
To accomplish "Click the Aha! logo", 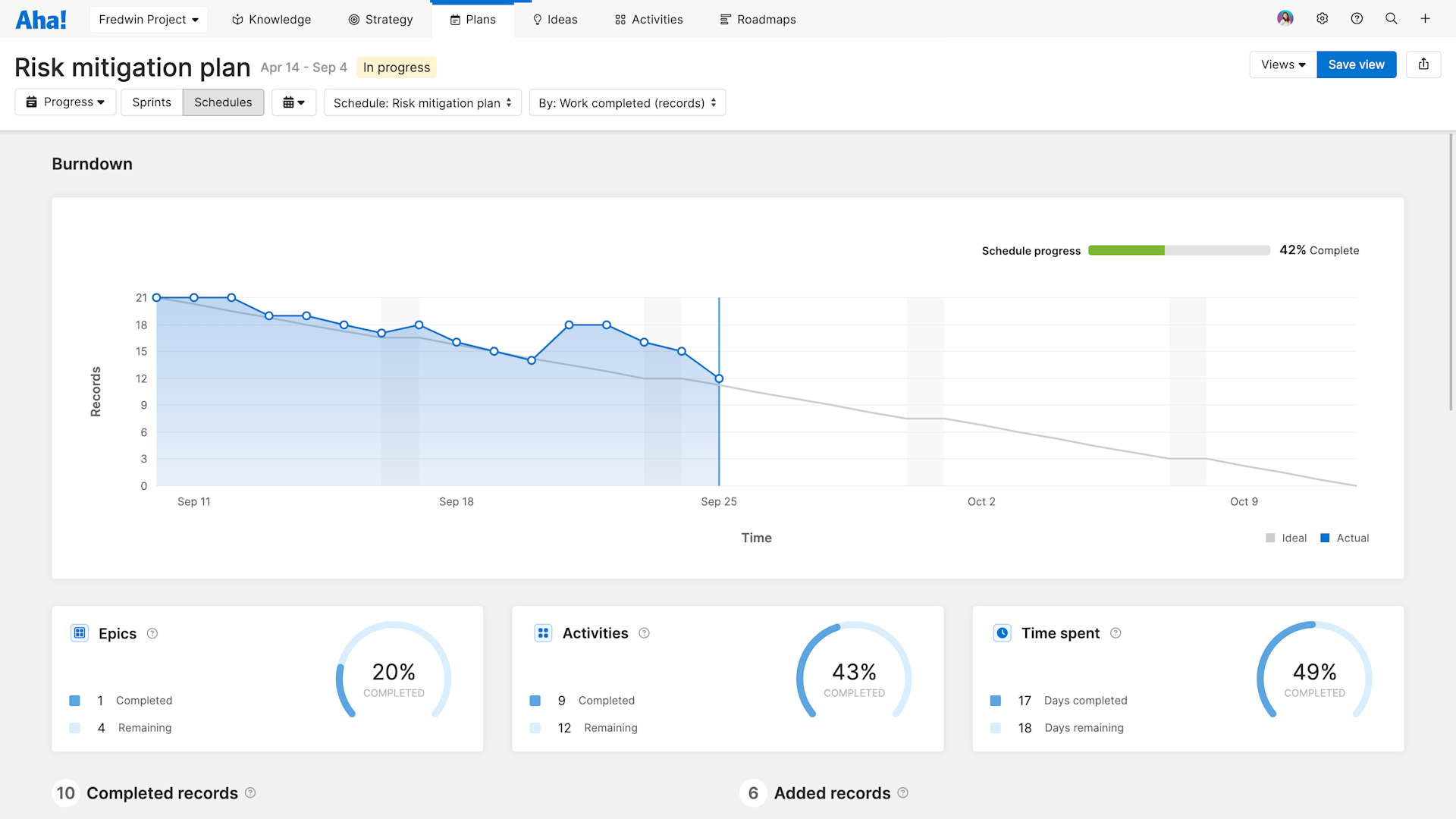I will [41, 19].
